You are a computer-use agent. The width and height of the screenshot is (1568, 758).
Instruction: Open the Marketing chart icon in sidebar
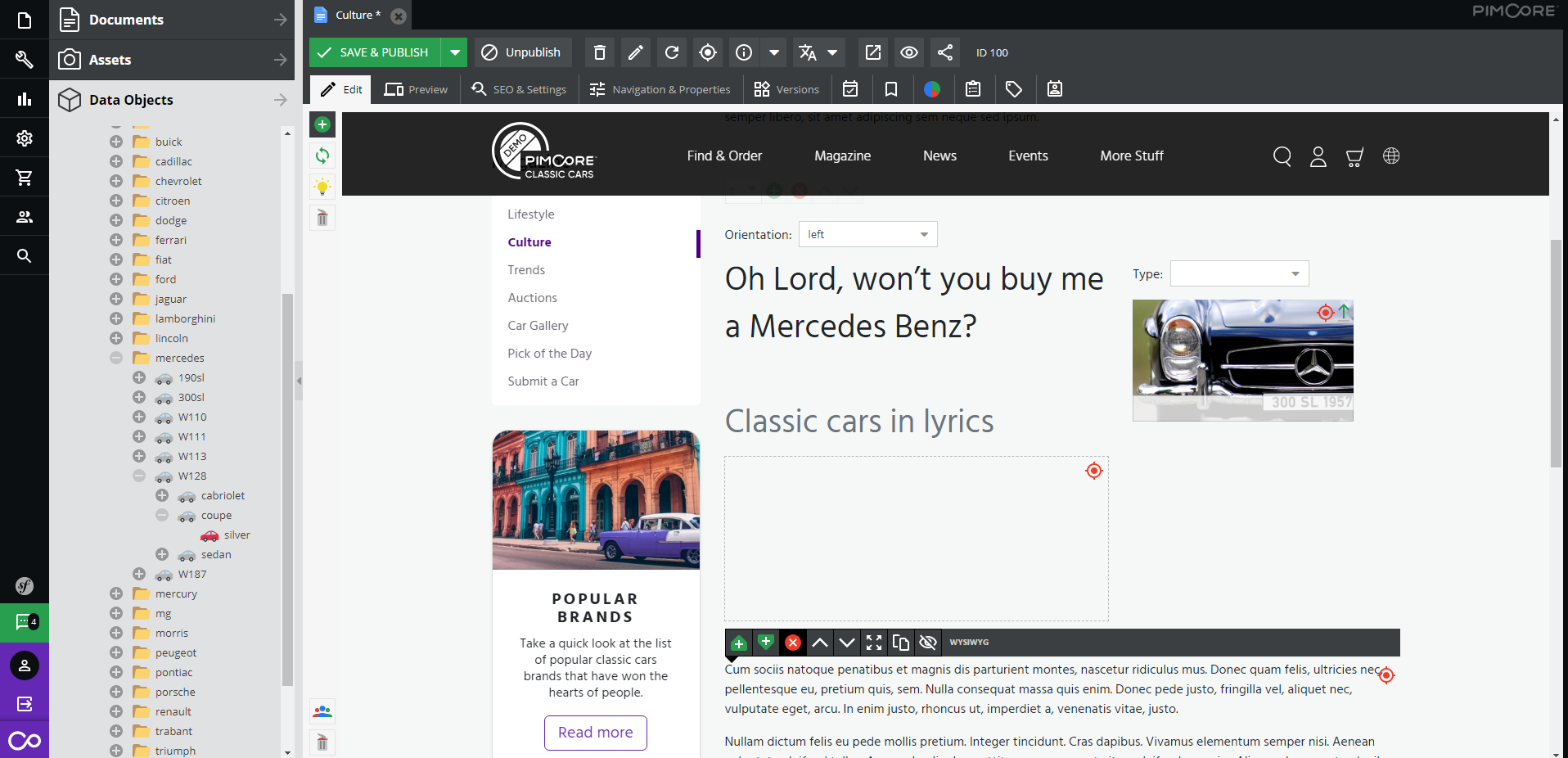(25, 99)
